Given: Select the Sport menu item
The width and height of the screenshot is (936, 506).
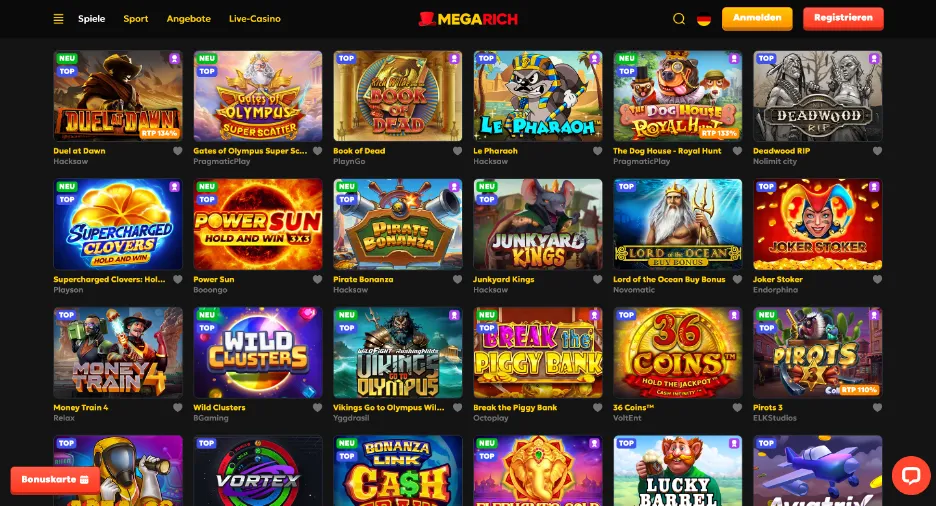Looking at the screenshot, I should click(x=136, y=18).
